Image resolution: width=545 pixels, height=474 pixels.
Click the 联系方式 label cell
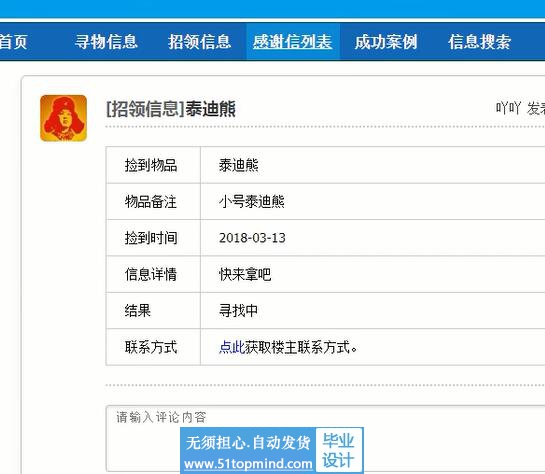coord(153,347)
